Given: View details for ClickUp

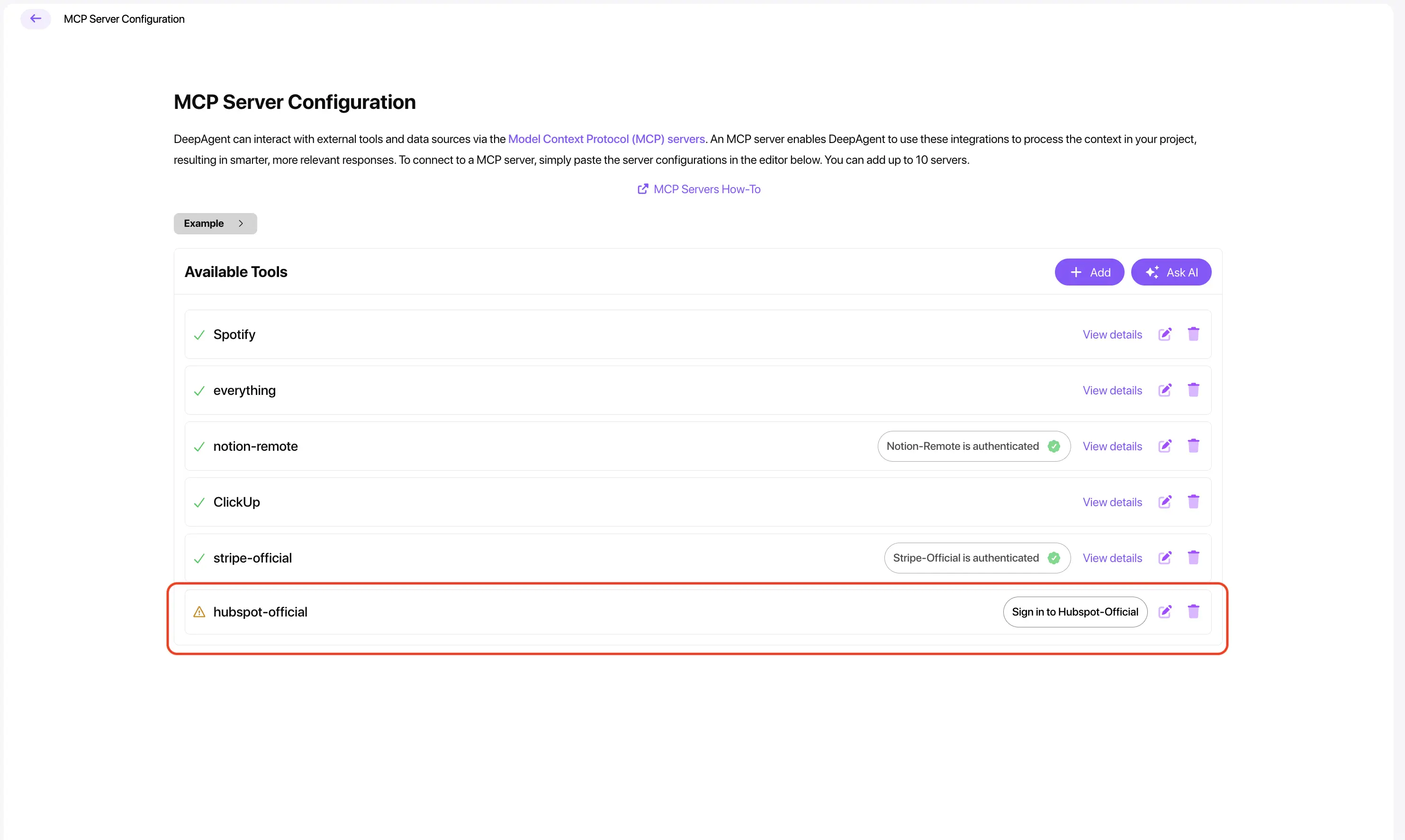Looking at the screenshot, I should click(1112, 502).
